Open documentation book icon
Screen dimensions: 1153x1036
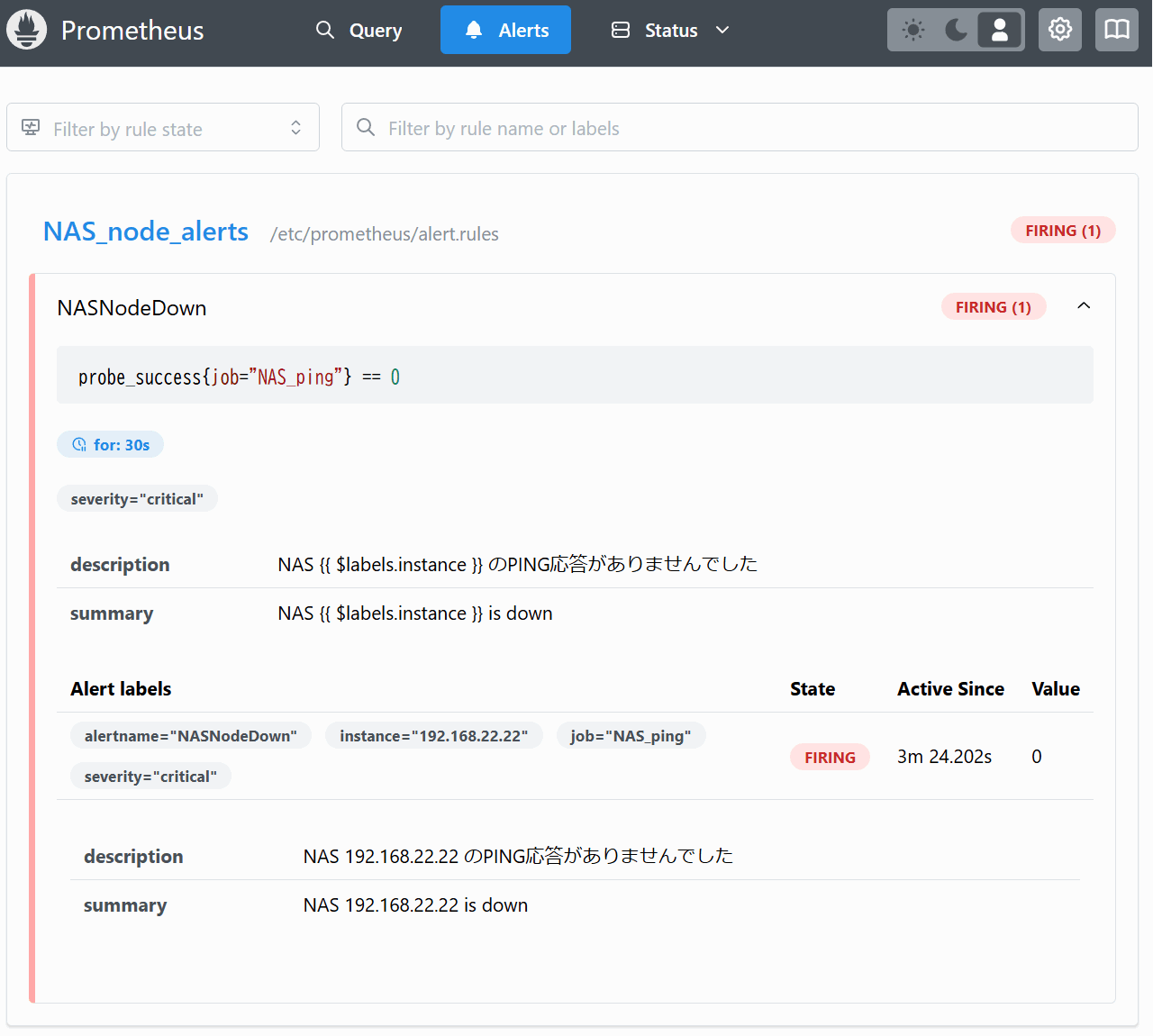coord(1117,30)
